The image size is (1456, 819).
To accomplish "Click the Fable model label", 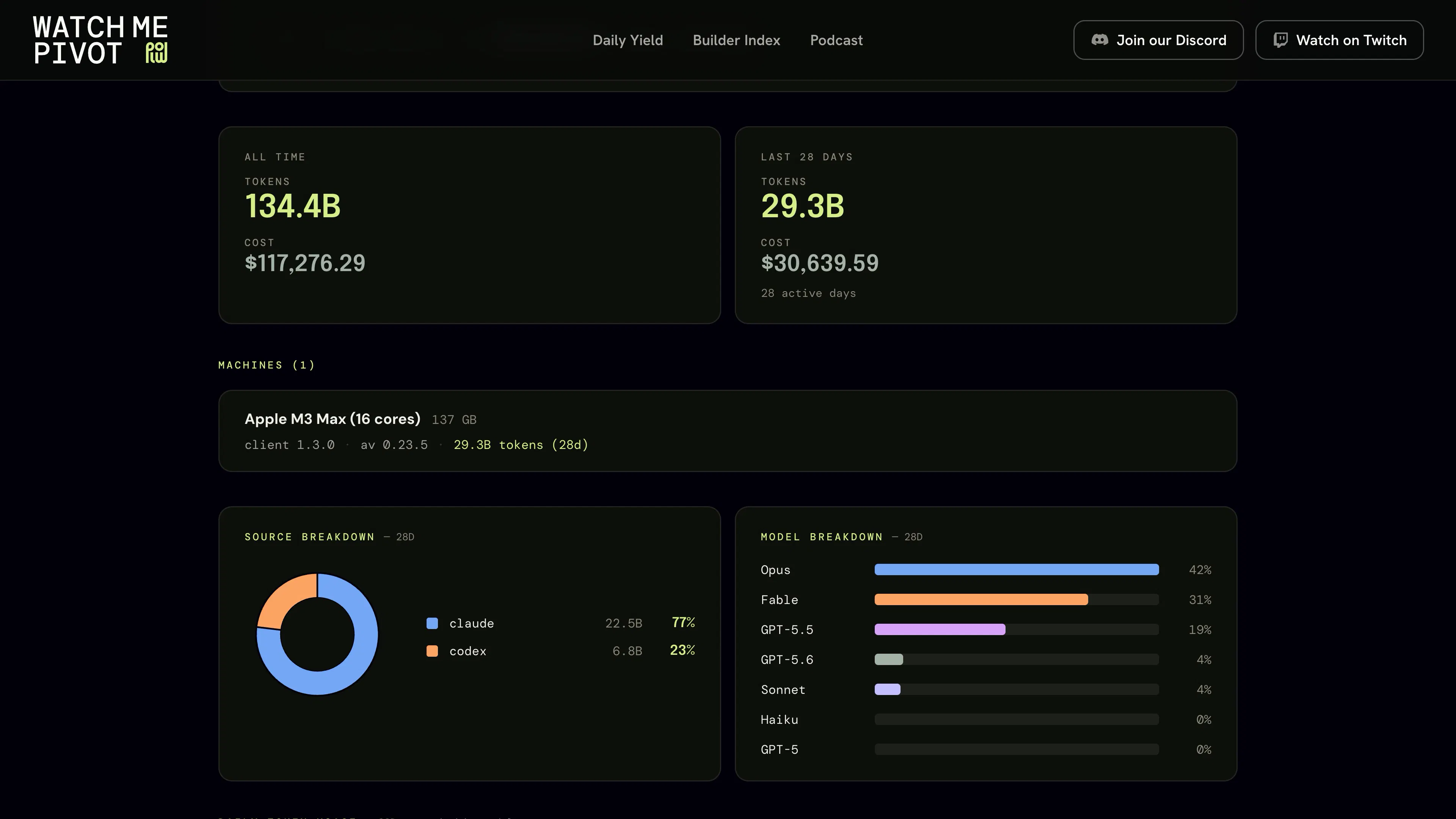I will coord(780,600).
